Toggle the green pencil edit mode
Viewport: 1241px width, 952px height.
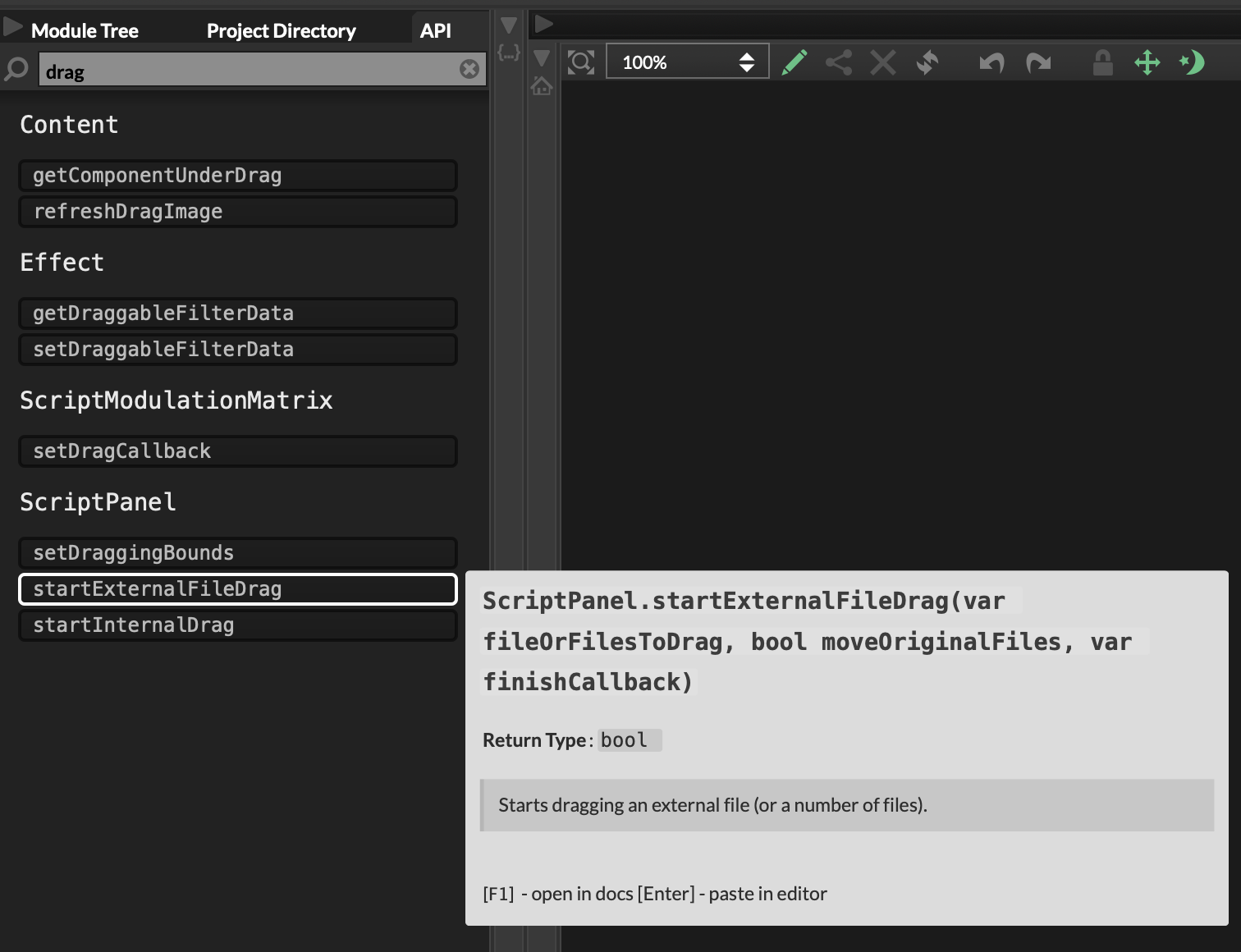(x=794, y=62)
